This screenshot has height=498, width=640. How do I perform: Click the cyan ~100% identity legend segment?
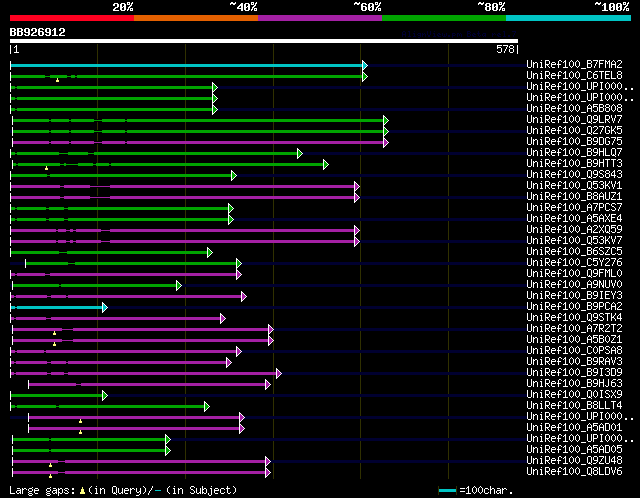pos(569,18)
